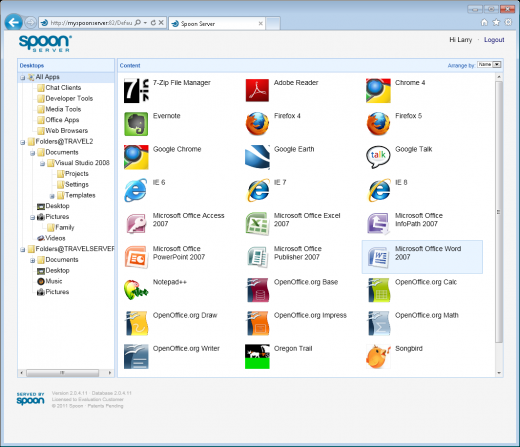
Task: Launch OpenOffice.org Draw icon
Action: click(136, 323)
